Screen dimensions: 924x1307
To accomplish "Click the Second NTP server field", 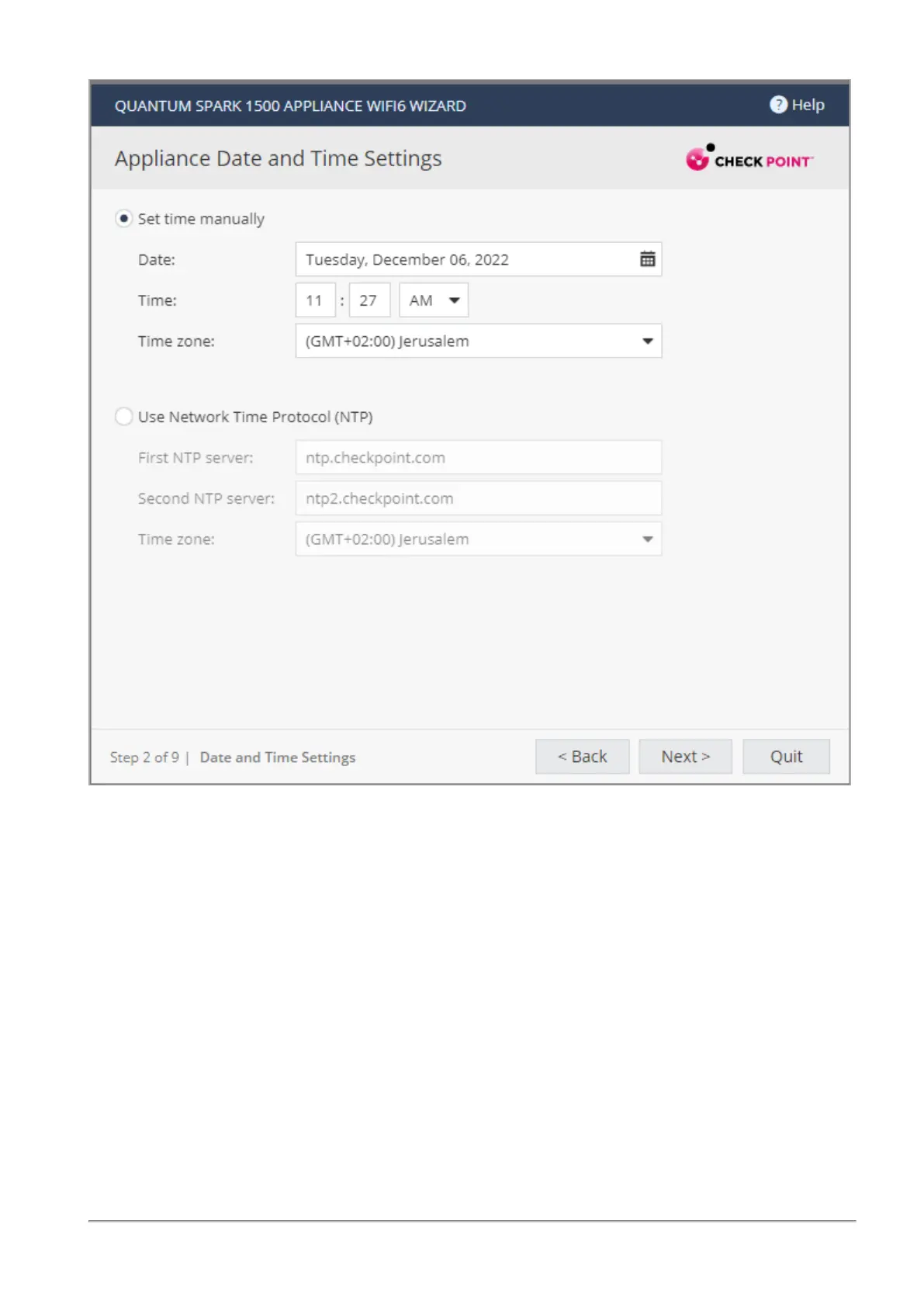I will click(479, 498).
